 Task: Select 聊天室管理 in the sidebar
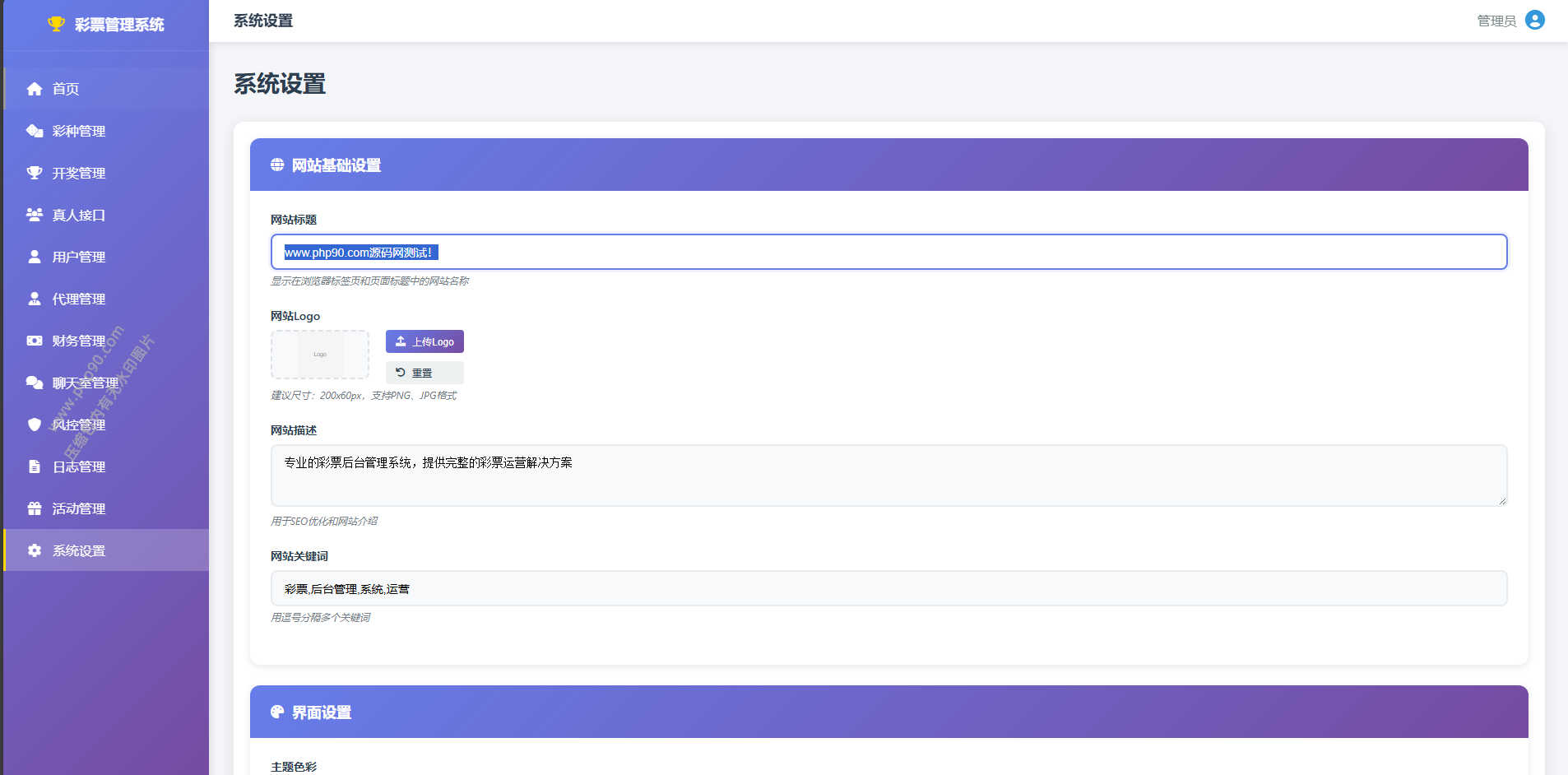coord(86,383)
